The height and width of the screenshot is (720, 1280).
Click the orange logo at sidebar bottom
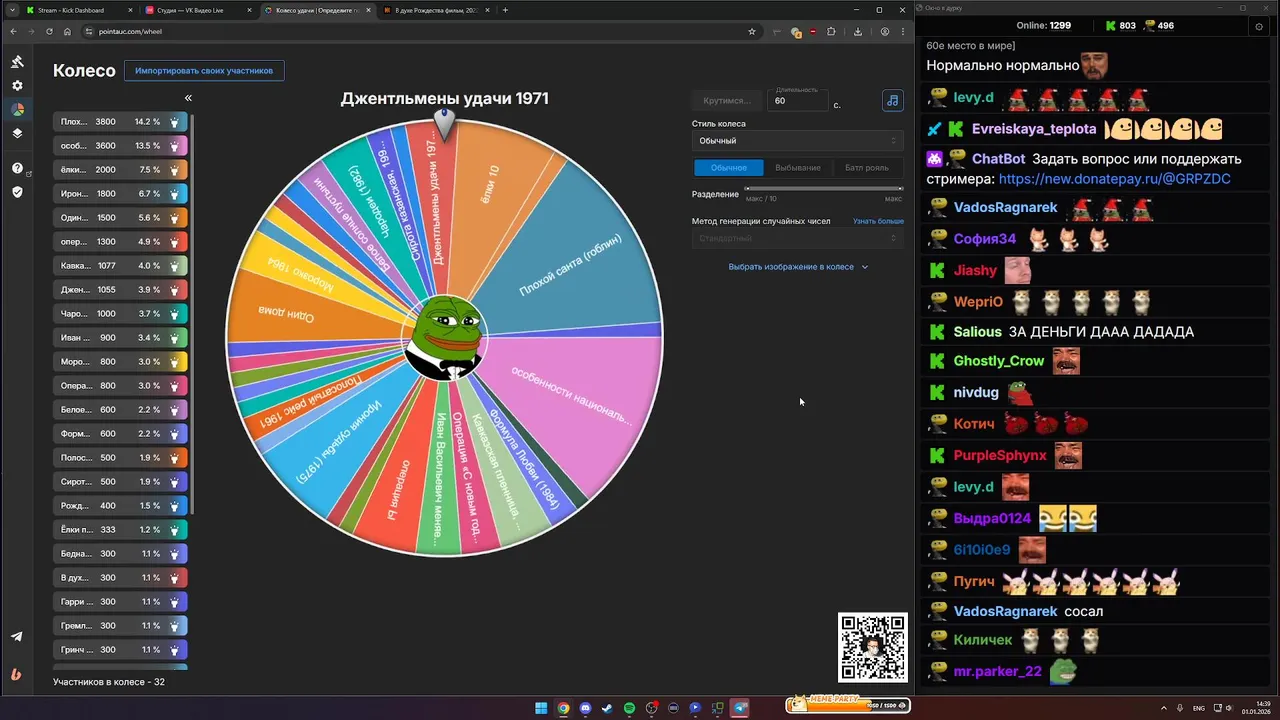(17, 675)
